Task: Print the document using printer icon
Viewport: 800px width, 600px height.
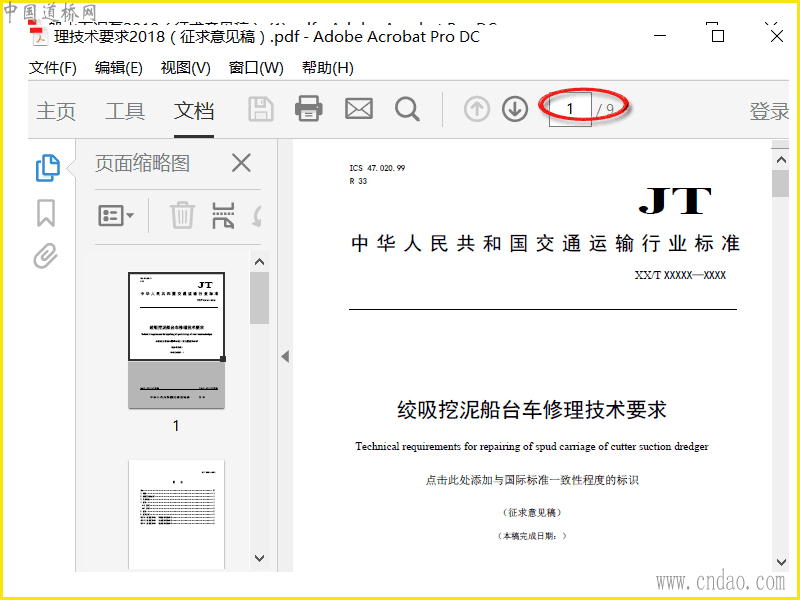Action: click(309, 109)
